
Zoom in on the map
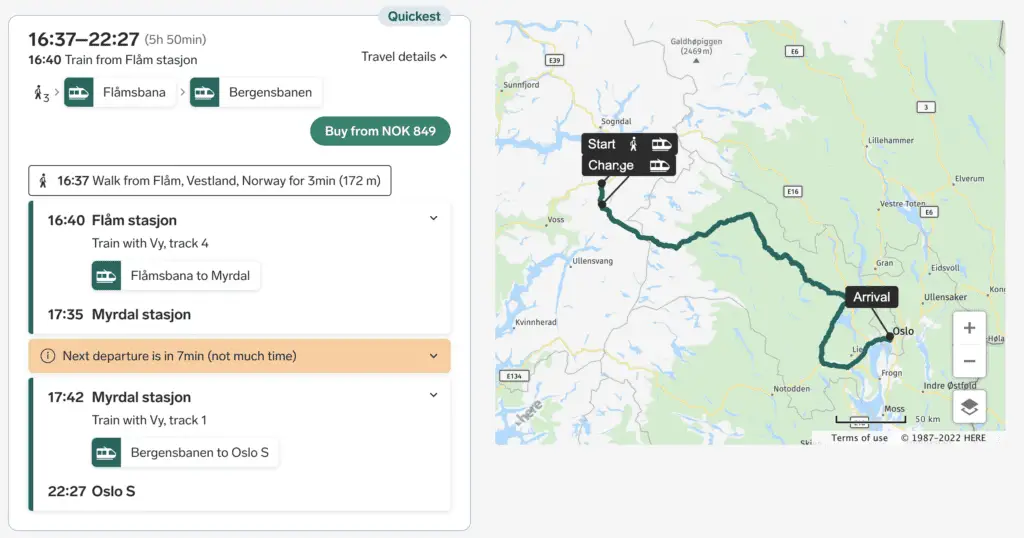[969, 328]
